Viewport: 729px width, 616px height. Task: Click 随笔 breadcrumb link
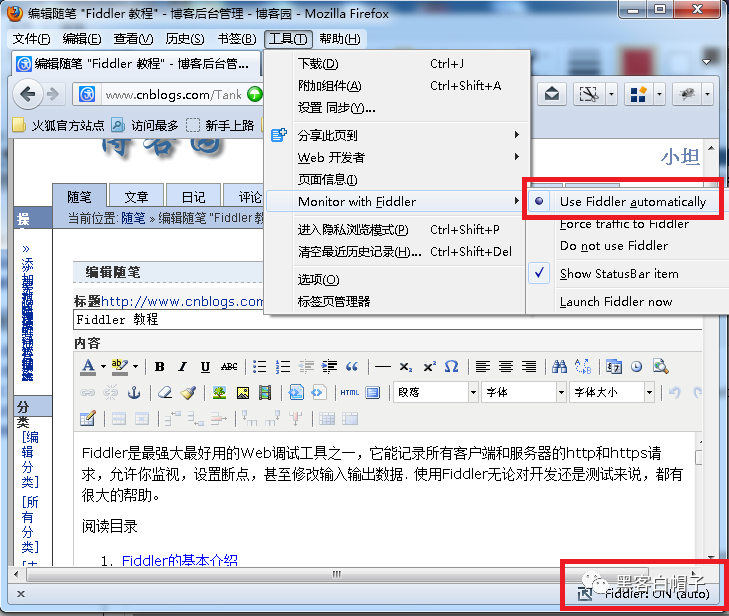click(133, 218)
